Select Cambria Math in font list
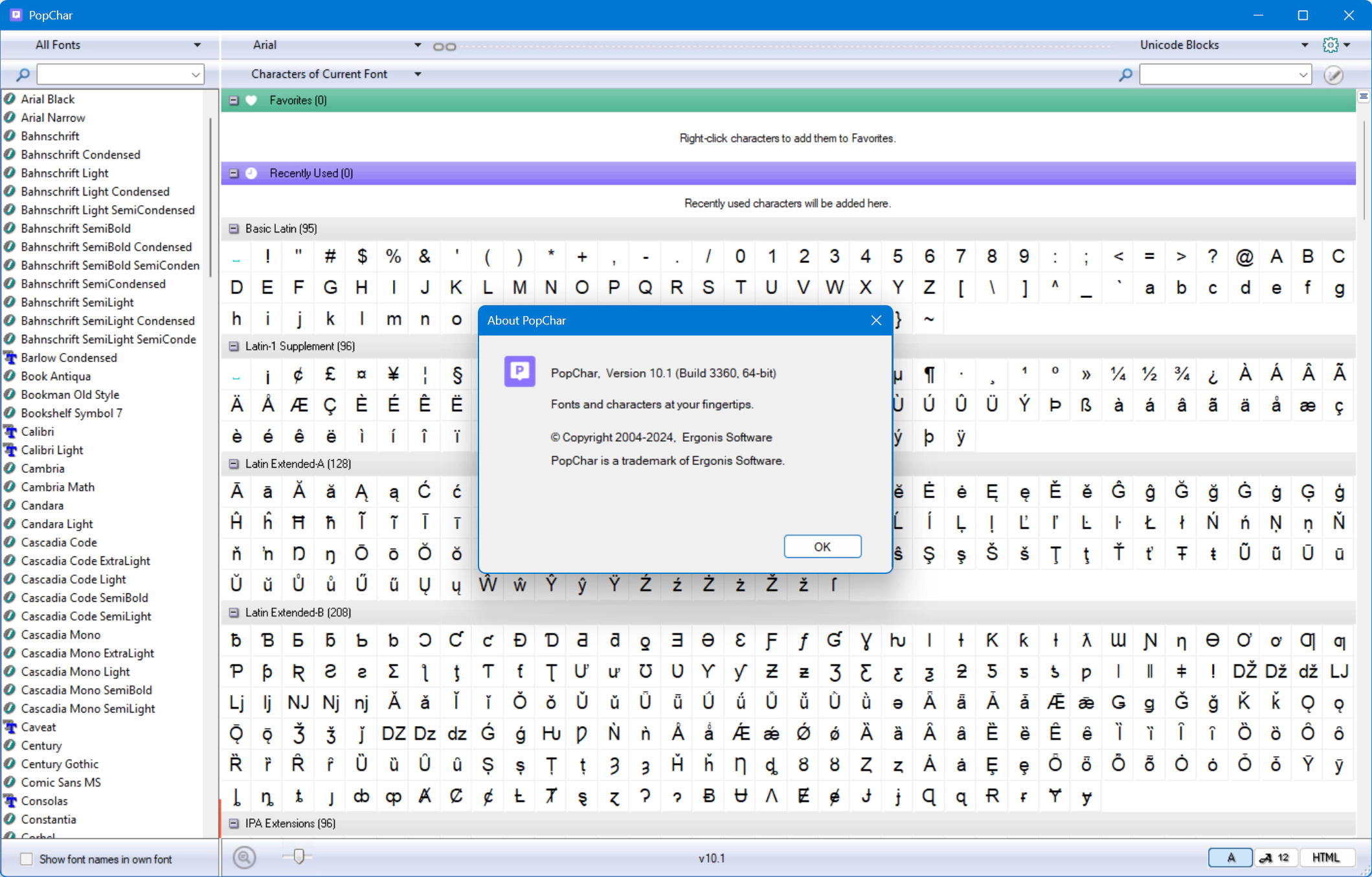 tap(58, 486)
